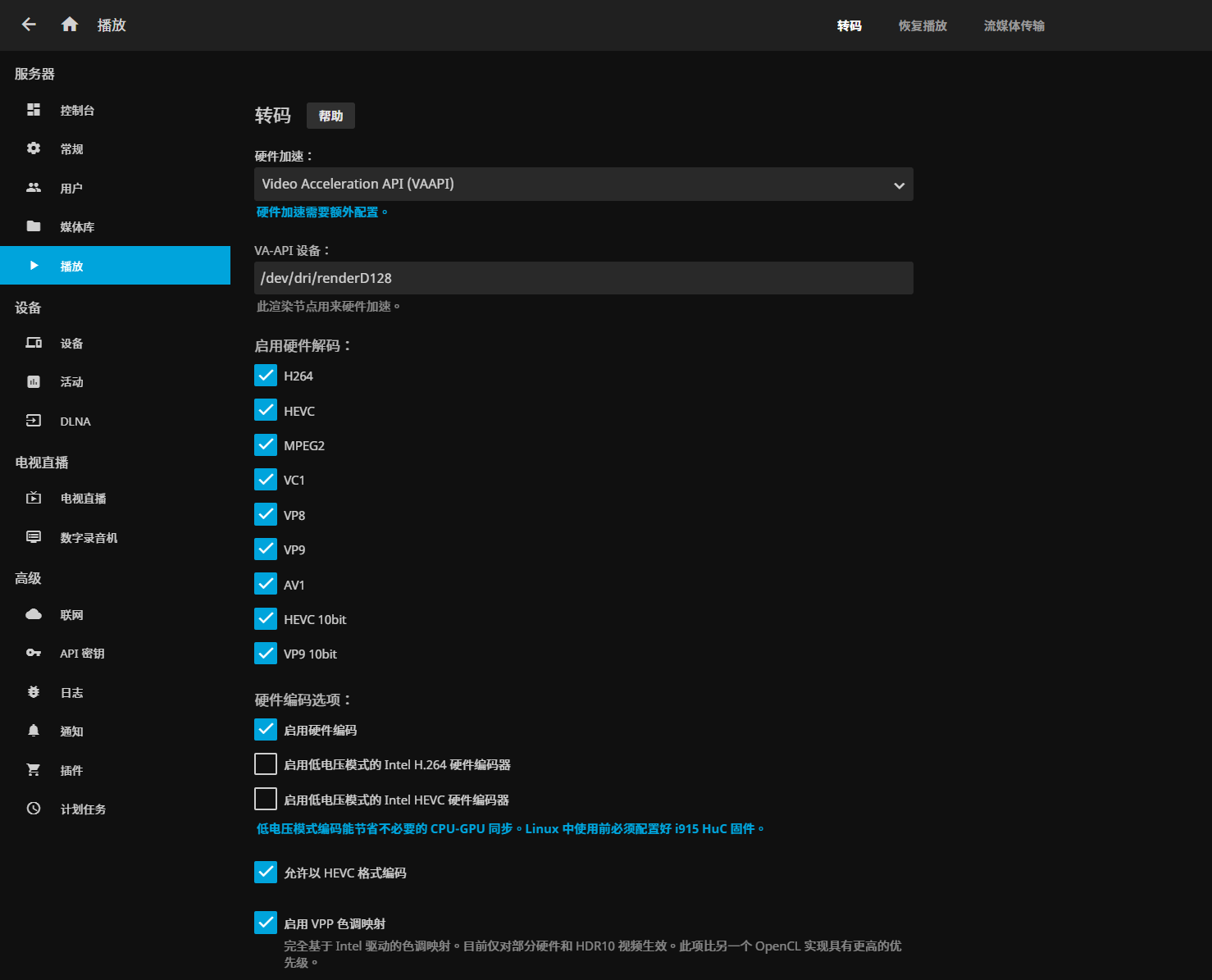Open 媒体库 folder icon
Viewport: 1212px width, 980px height.
tap(34, 226)
